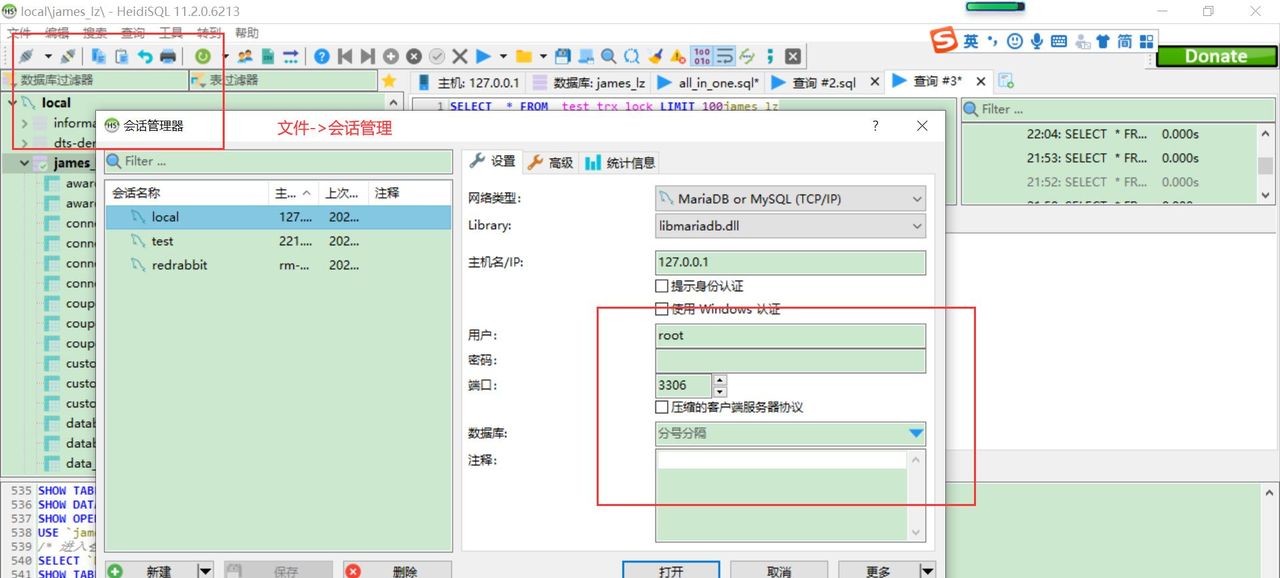Viewport: 1280px width, 578px height.
Task: Open the 统计信息 tab
Action: (620, 162)
